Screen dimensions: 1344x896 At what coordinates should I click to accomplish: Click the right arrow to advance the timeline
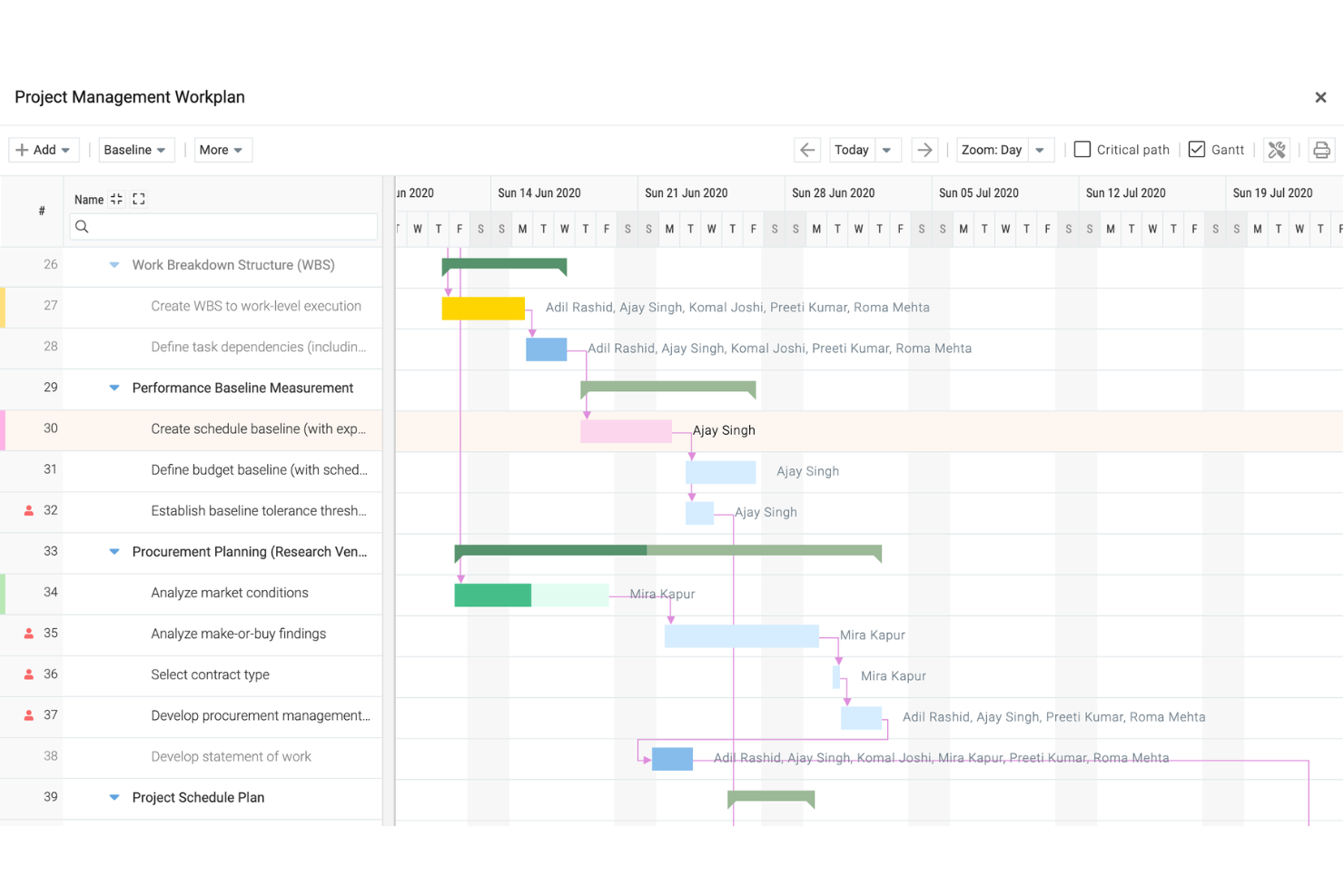tap(924, 149)
